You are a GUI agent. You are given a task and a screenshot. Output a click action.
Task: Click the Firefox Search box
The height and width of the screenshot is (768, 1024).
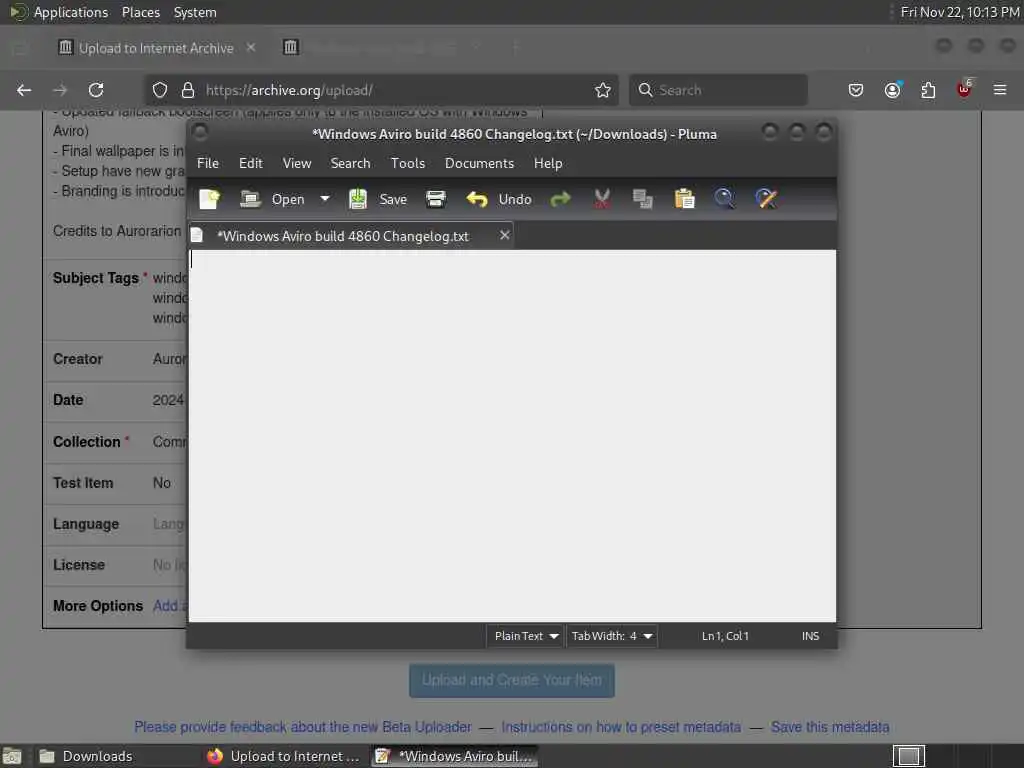tap(718, 90)
